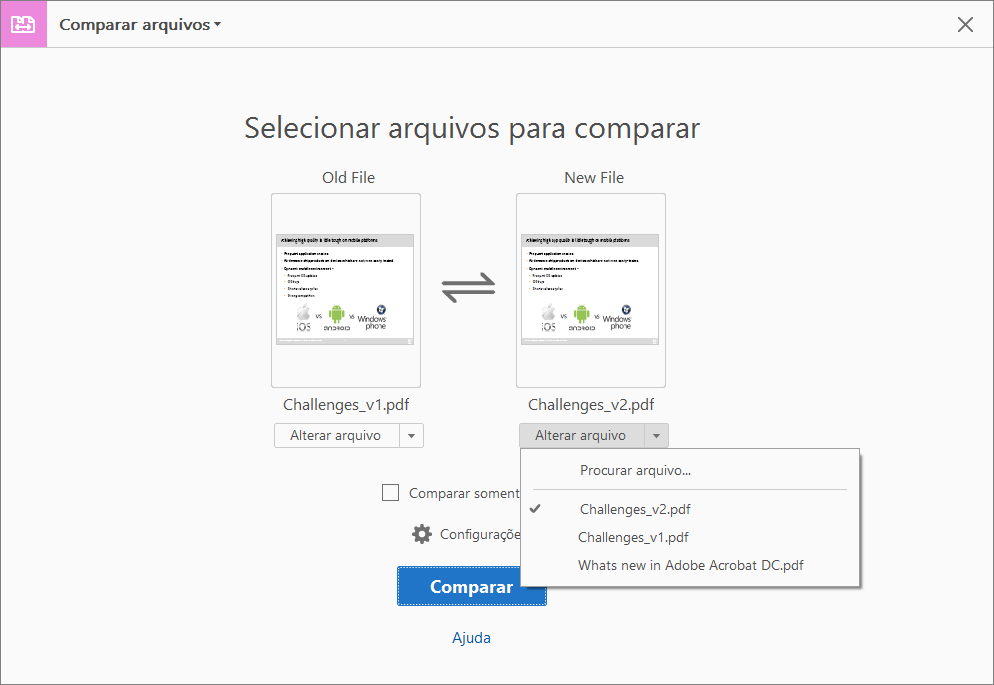Collapse the New File Alterar arquivo dropdown arrow
This screenshot has width=994, height=685.
(x=657, y=435)
